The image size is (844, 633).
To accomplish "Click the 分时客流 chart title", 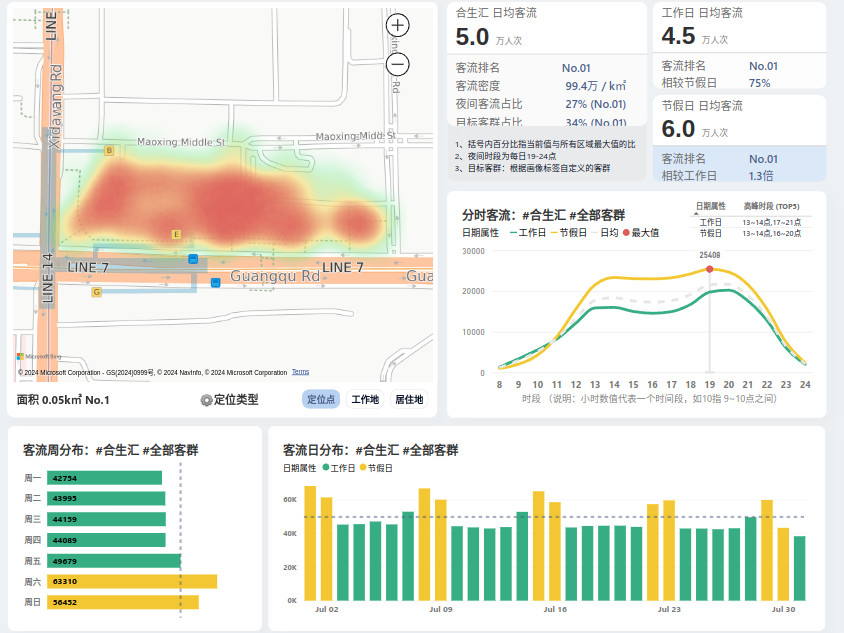I will (x=543, y=215).
